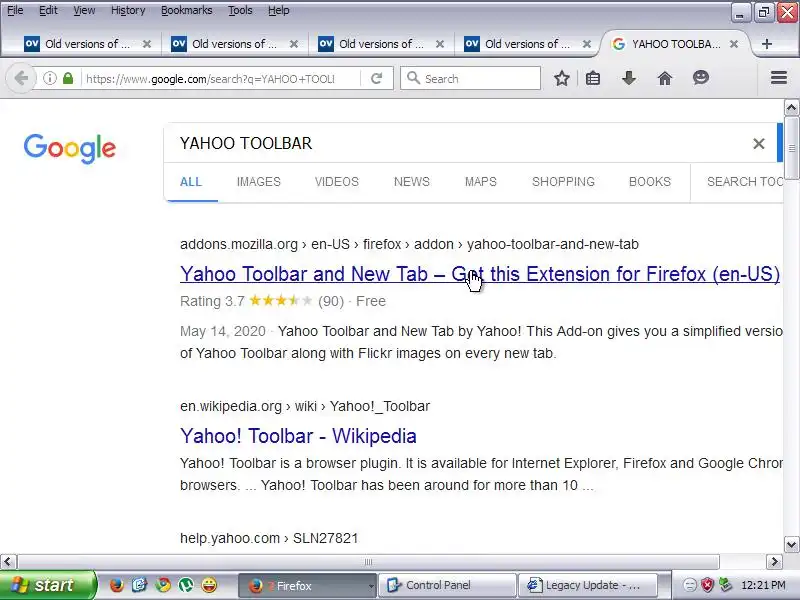Viewport: 800px width, 600px height.
Task: Select the MAPS search tab
Action: click(481, 182)
